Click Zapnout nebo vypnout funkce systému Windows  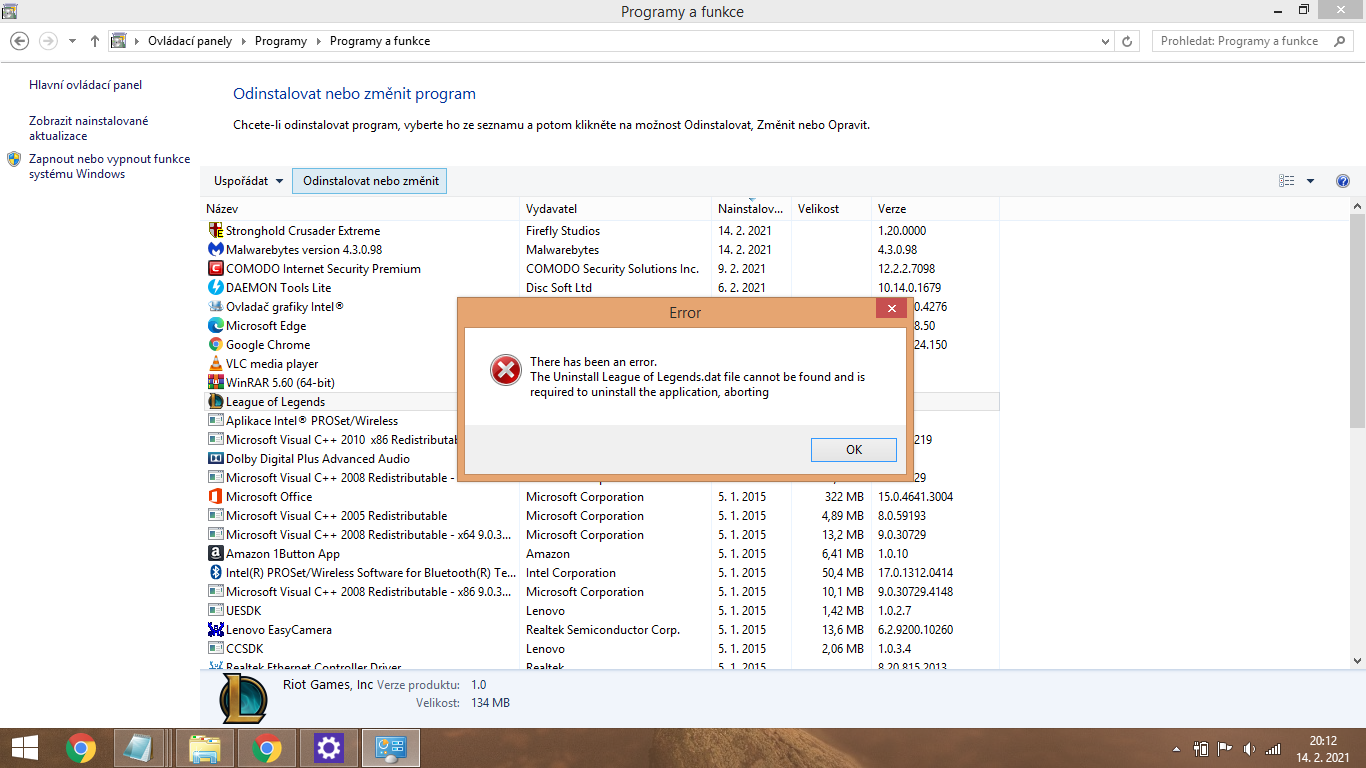click(x=109, y=166)
